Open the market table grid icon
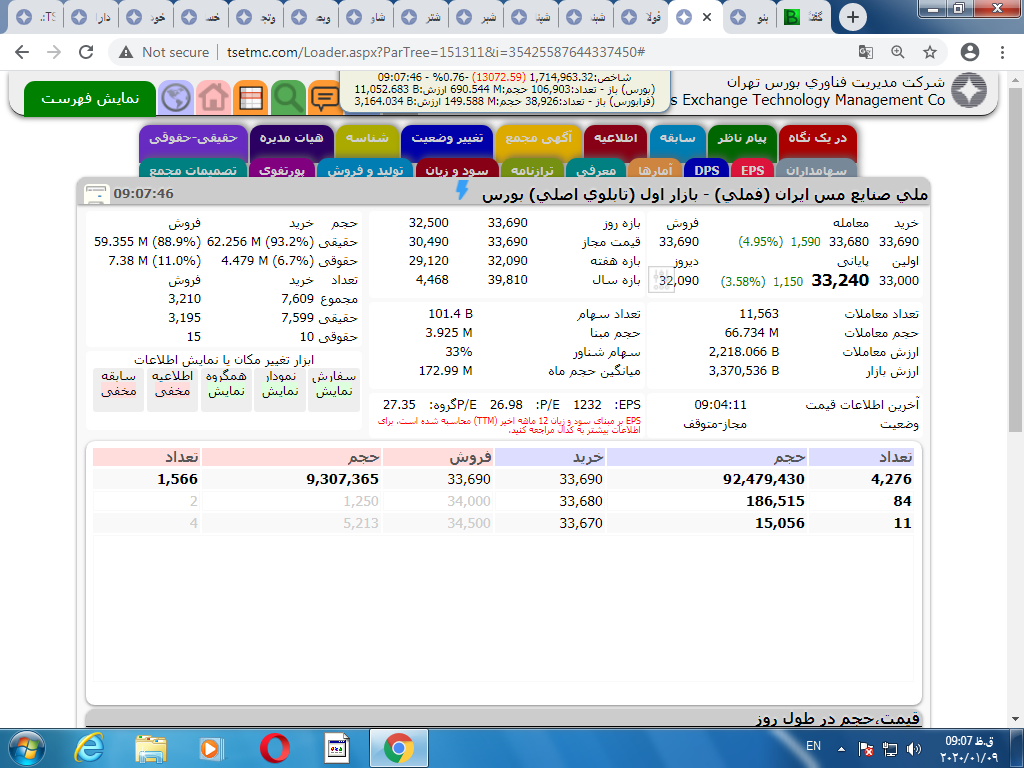Screen dimensions: 1024x768 tap(251, 98)
